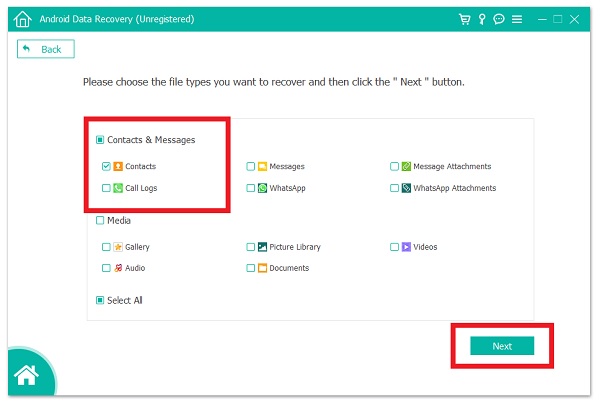
Task: Toggle the Media group checkbox
Action: pyautogui.click(x=100, y=220)
